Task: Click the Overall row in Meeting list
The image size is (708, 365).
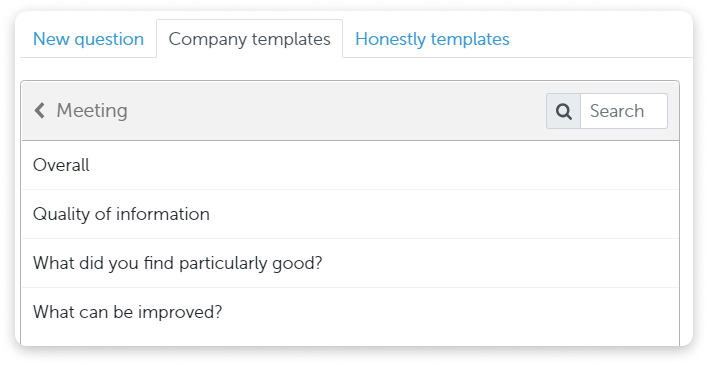Action: [350, 165]
